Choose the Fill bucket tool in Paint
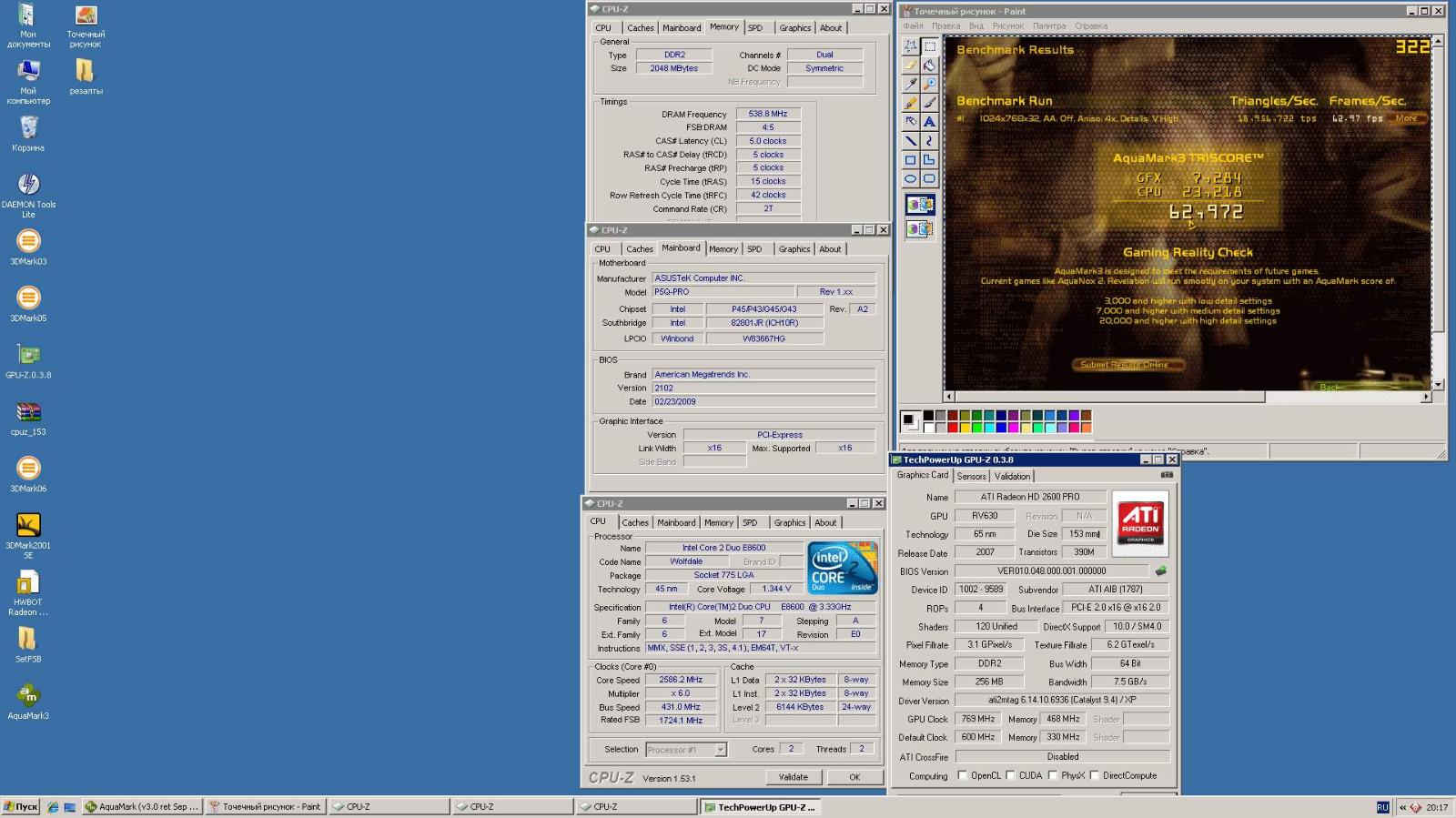This screenshot has height=818, width=1456. [929, 65]
